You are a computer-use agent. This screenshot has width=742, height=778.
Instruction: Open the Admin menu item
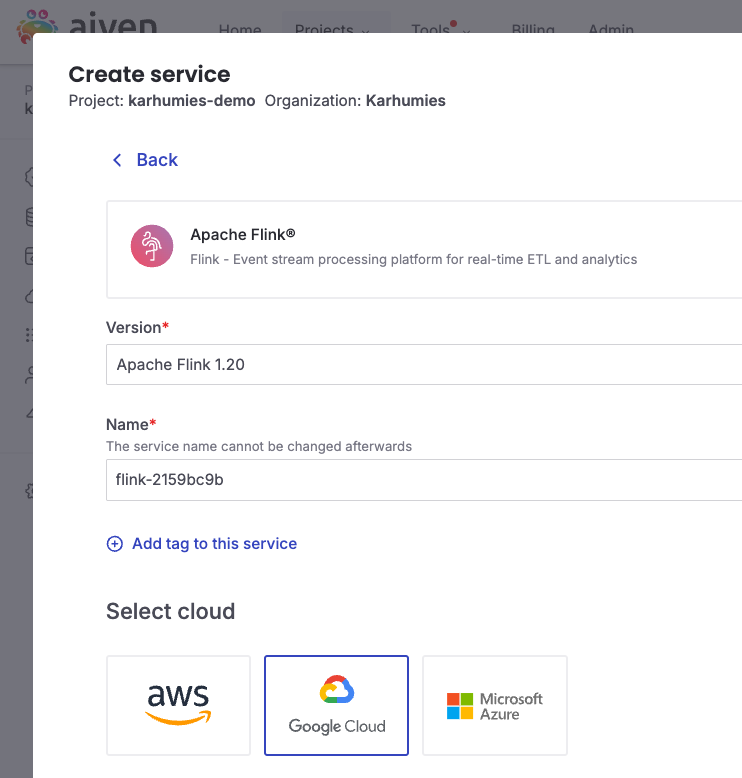pyautogui.click(x=611, y=29)
